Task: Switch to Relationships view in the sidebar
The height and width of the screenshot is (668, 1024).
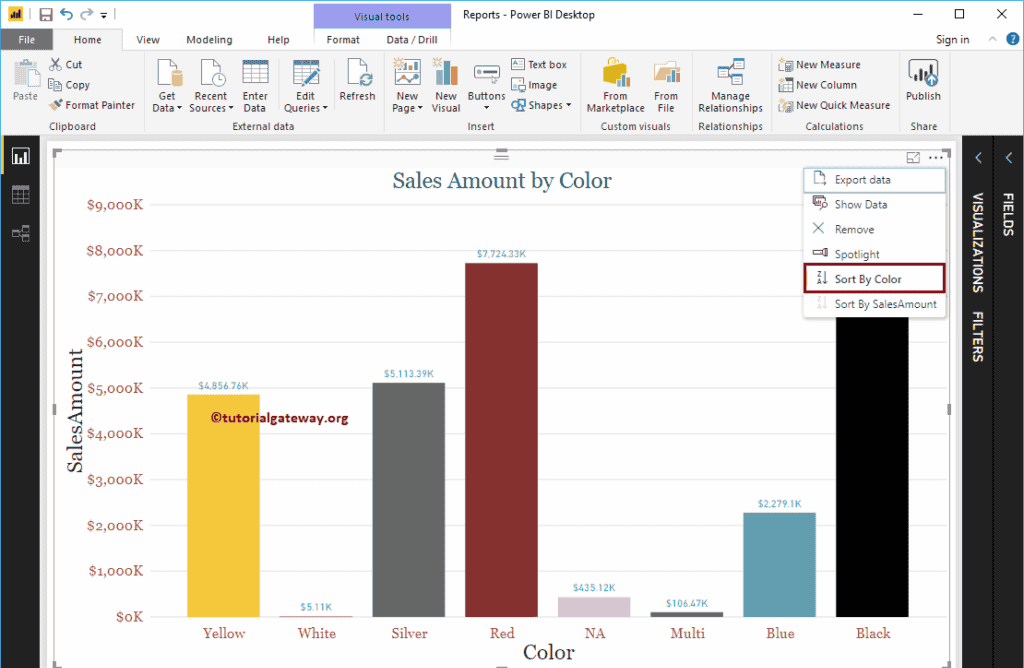Action: (x=21, y=233)
